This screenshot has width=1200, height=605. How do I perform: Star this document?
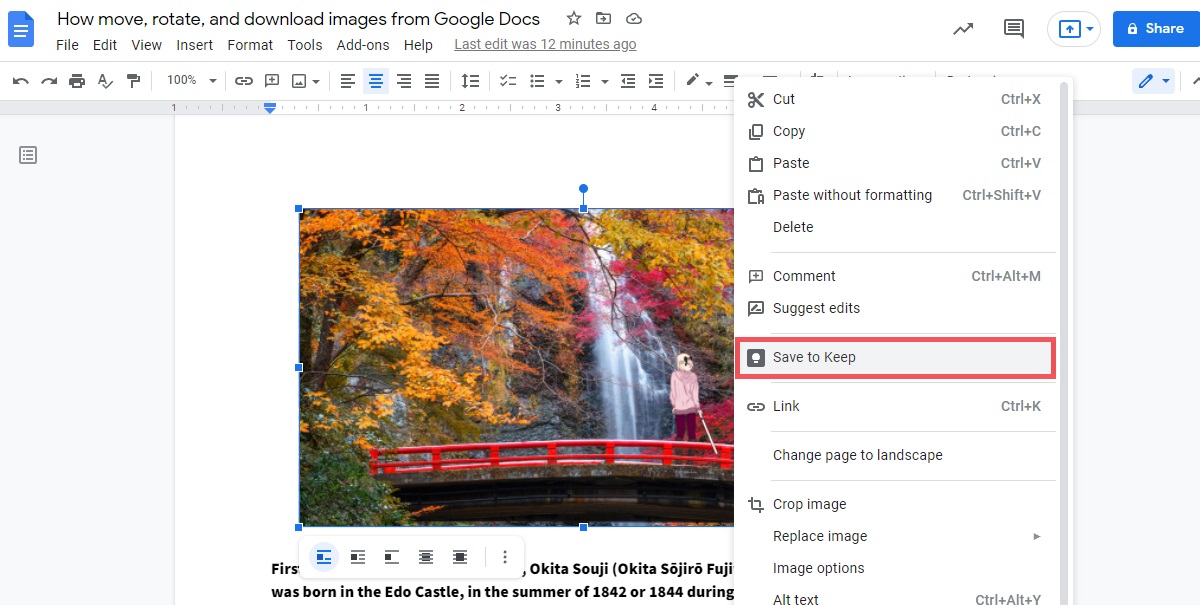[x=574, y=19]
